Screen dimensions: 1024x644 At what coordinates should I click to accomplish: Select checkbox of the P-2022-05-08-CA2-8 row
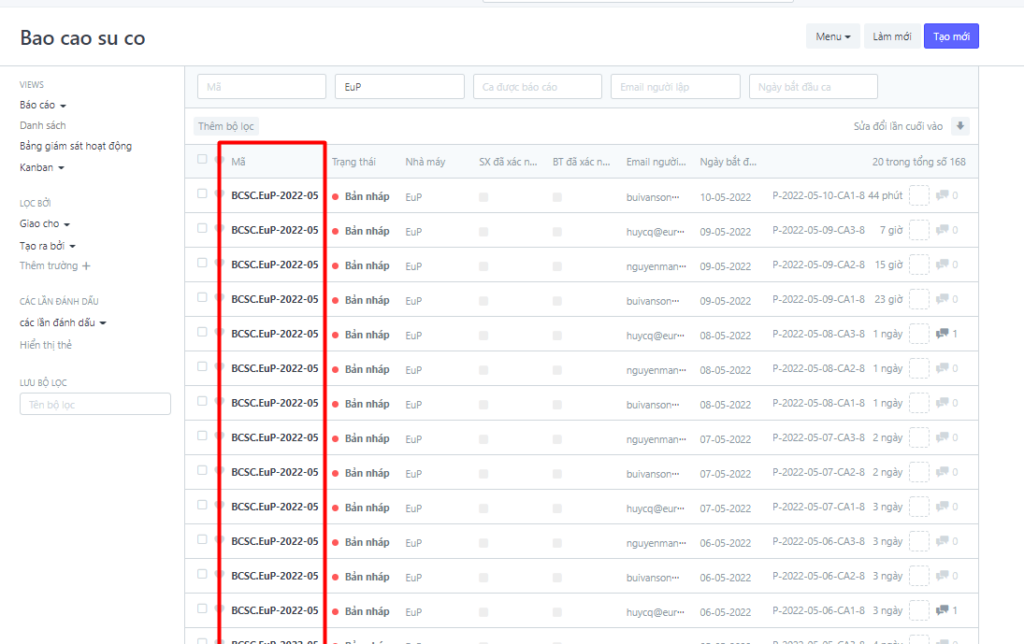point(203,367)
